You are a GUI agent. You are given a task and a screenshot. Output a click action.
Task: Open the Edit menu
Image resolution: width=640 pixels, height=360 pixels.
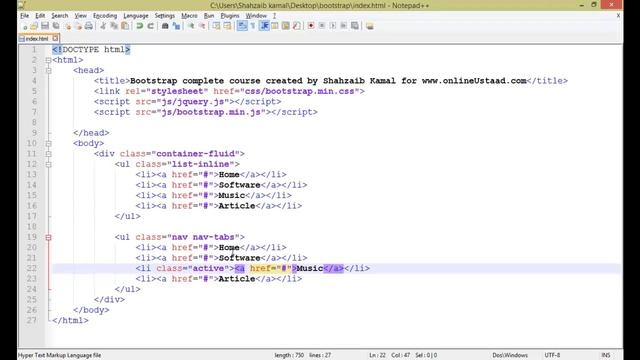[40, 16]
